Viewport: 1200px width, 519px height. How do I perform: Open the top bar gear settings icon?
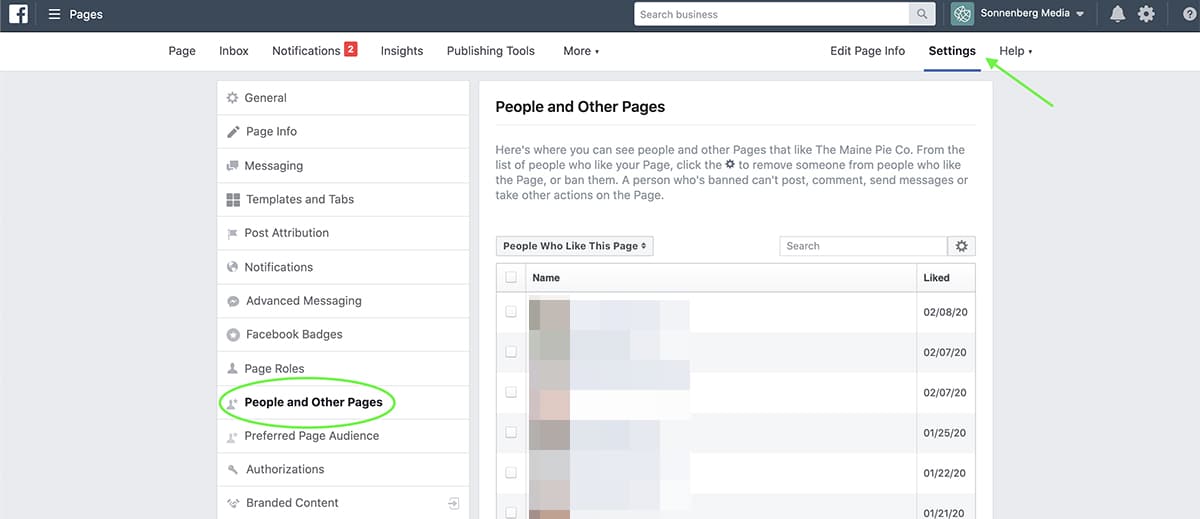(1146, 14)
